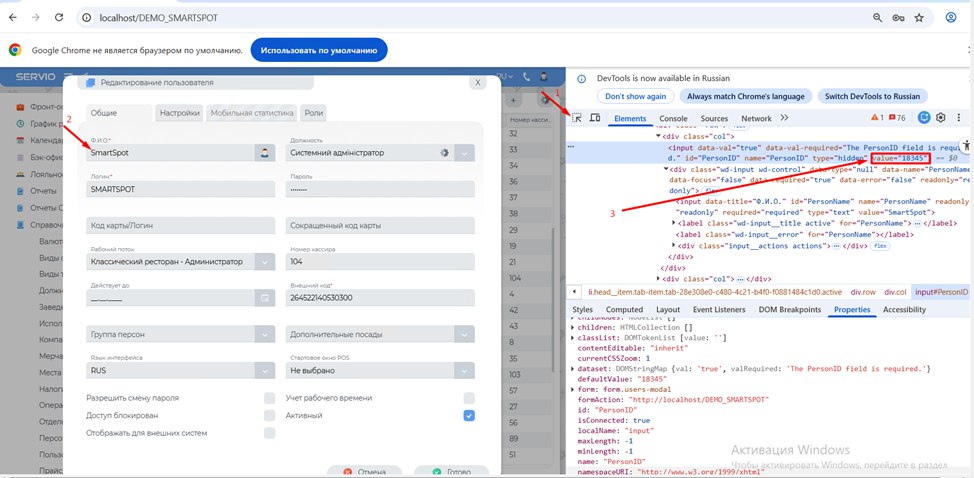Viewport: 974px width, 478px height.
Task: Expand the Язык интерфейса dropdown
Action: coord(264,369)
